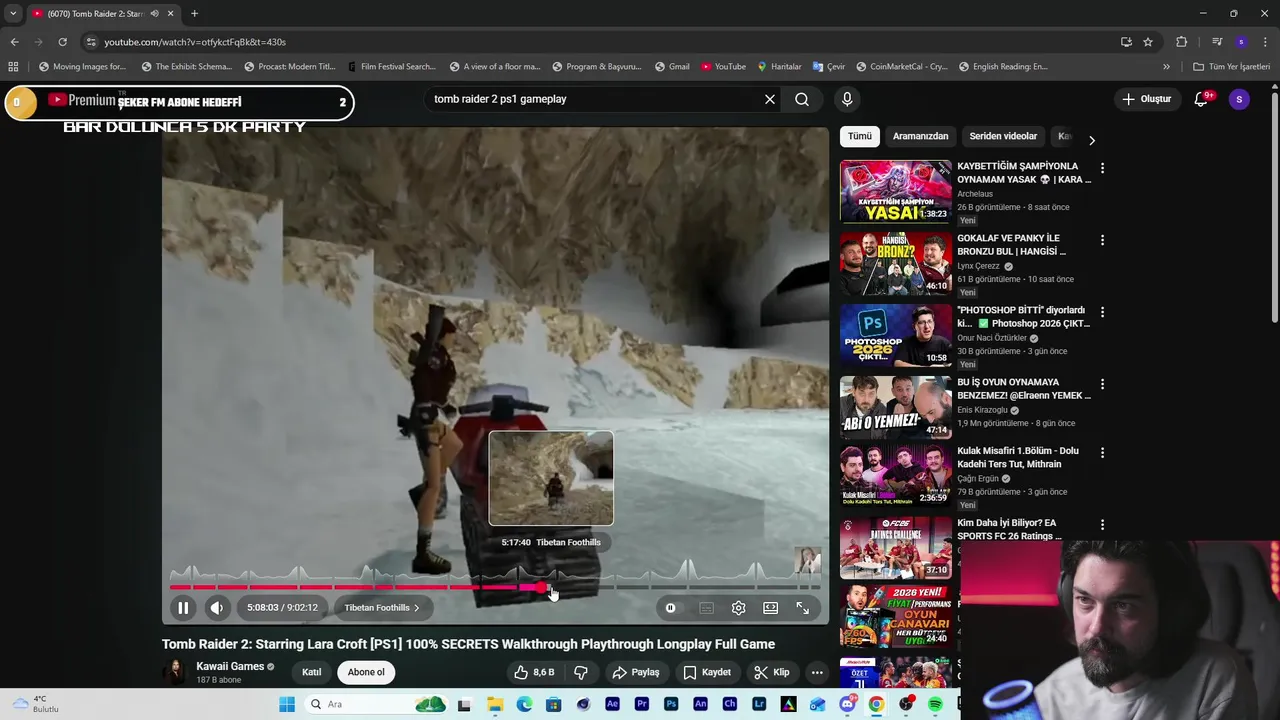The image size is (1280, 720).
Task: Switch to theater mode icon
Action: point(770,607)
